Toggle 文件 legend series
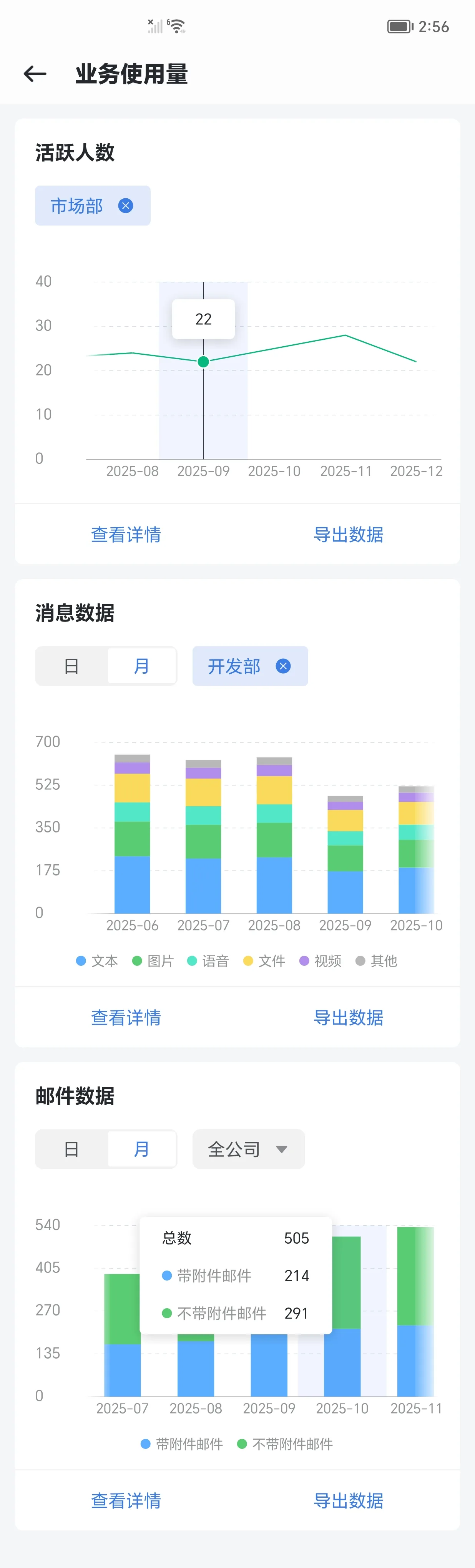Viewport: 475px width, 1568px height. [264, 961]
